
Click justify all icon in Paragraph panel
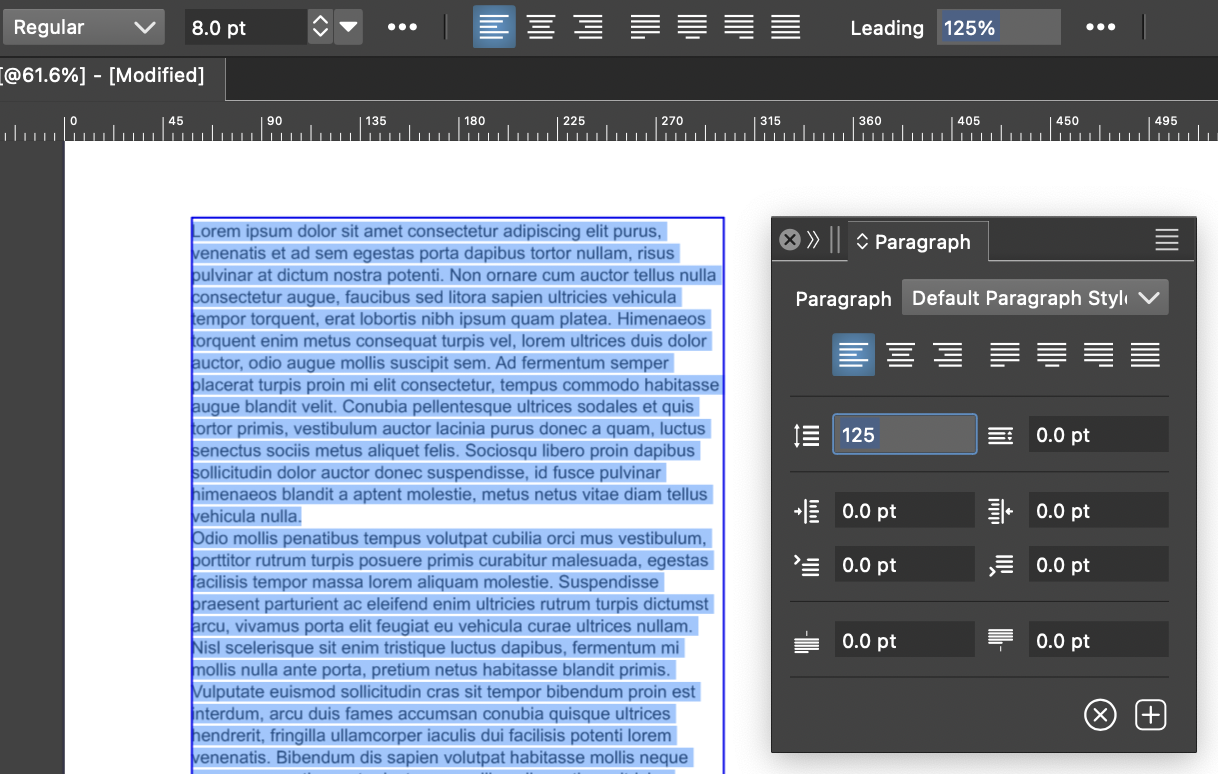click(x=1145, y=355)
